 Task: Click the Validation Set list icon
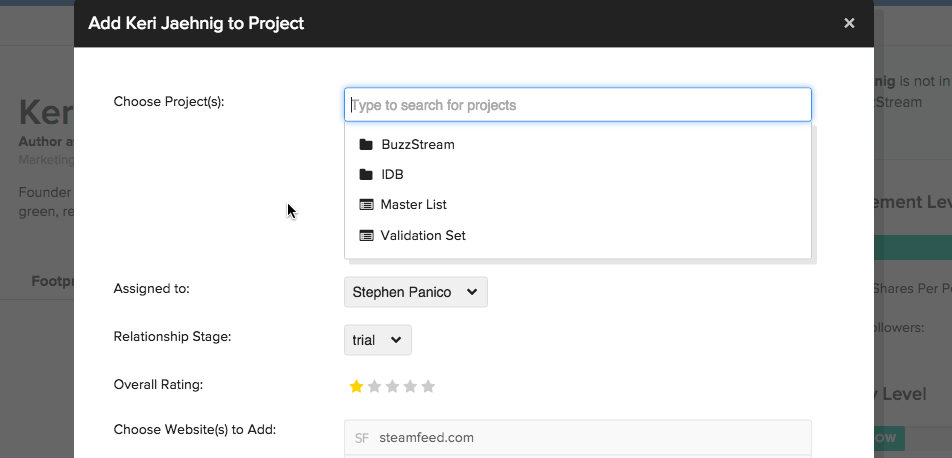[366, 236]
